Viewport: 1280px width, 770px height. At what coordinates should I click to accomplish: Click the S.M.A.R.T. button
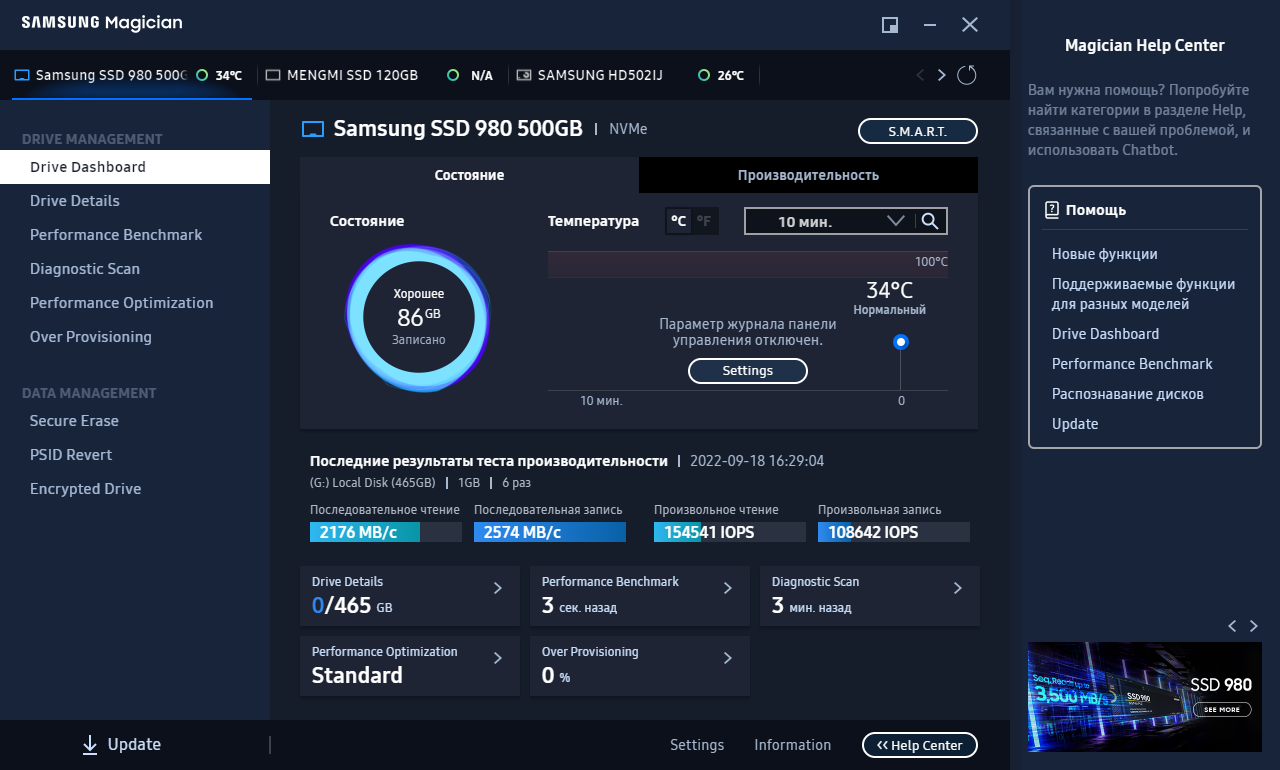918,131
